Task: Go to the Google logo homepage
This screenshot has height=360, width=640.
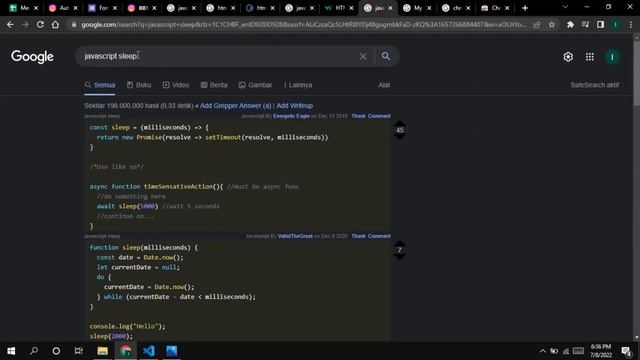Action: click(32, 57)
